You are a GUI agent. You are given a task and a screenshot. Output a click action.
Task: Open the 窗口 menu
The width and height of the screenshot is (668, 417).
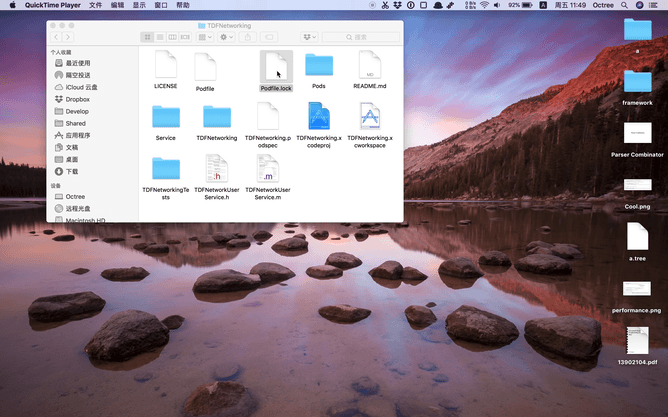pos(161,5)
